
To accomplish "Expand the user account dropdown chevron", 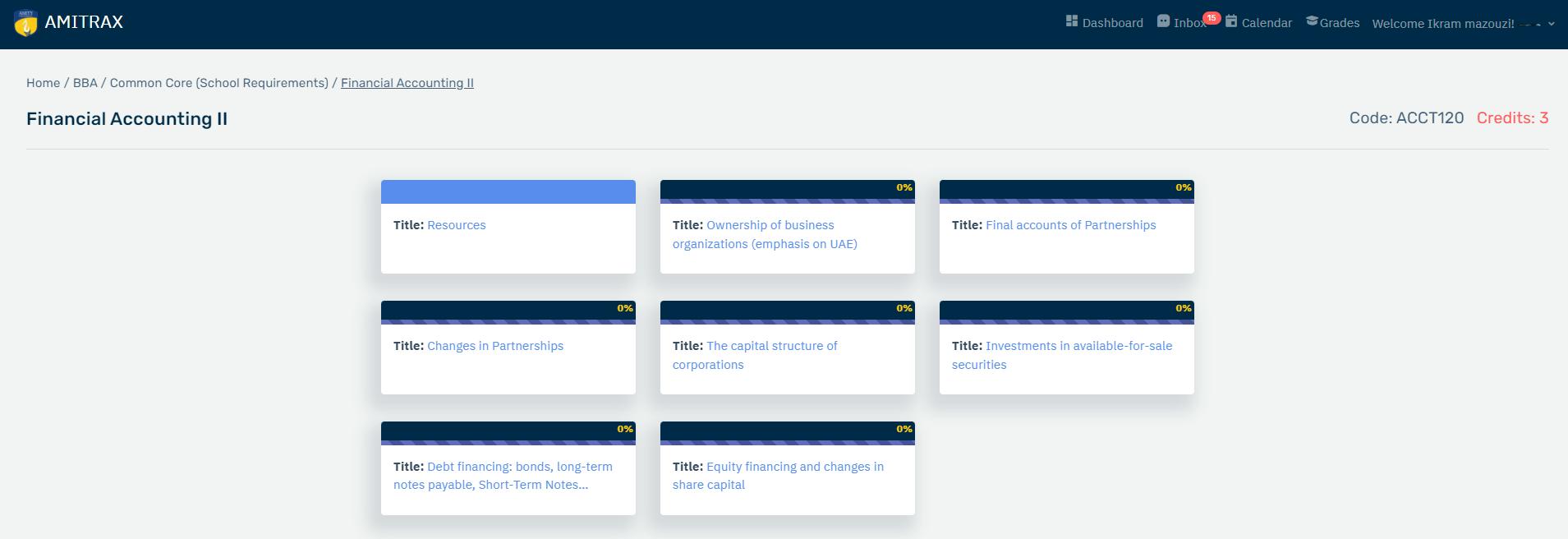I will 1551,24.
